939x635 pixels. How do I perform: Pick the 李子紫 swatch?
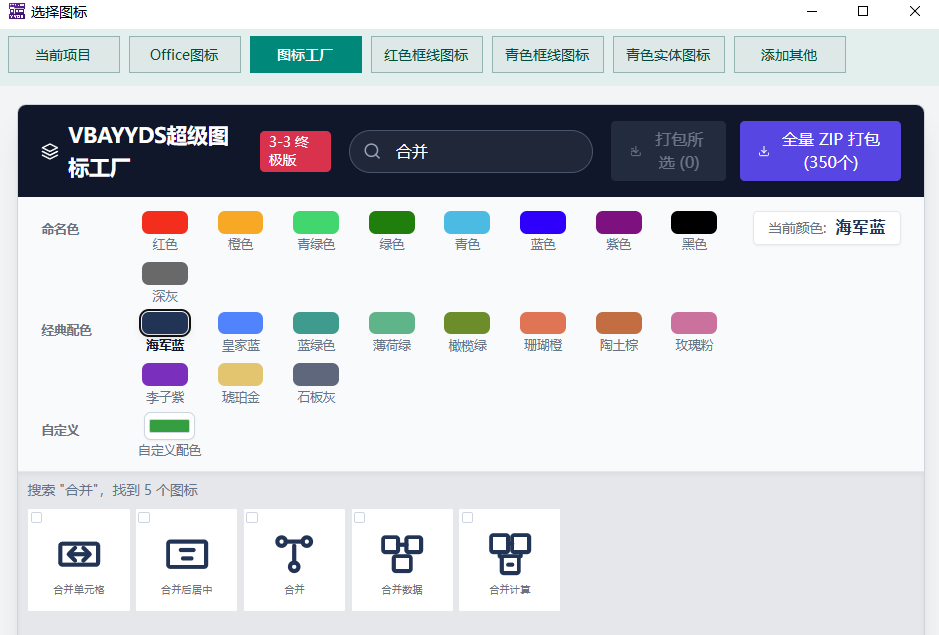(x=165, y=375)
